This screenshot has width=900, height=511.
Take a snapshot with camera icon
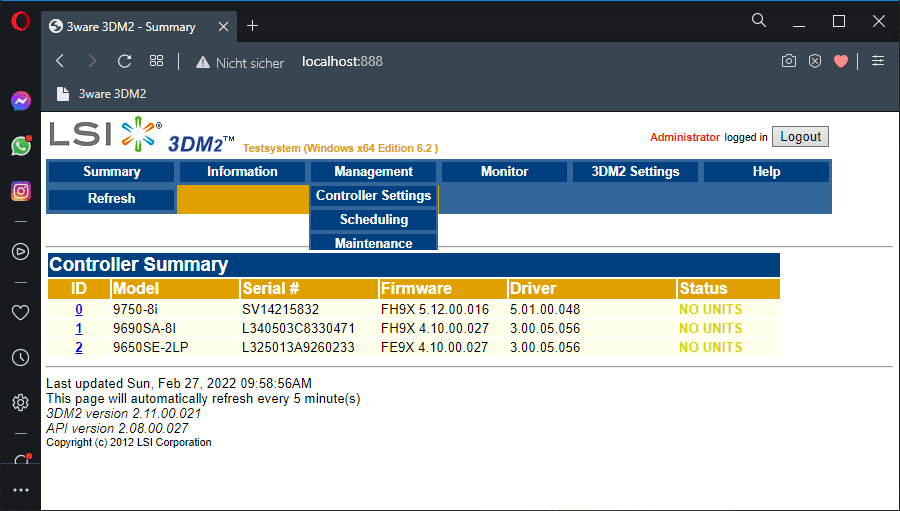point(789,61)
